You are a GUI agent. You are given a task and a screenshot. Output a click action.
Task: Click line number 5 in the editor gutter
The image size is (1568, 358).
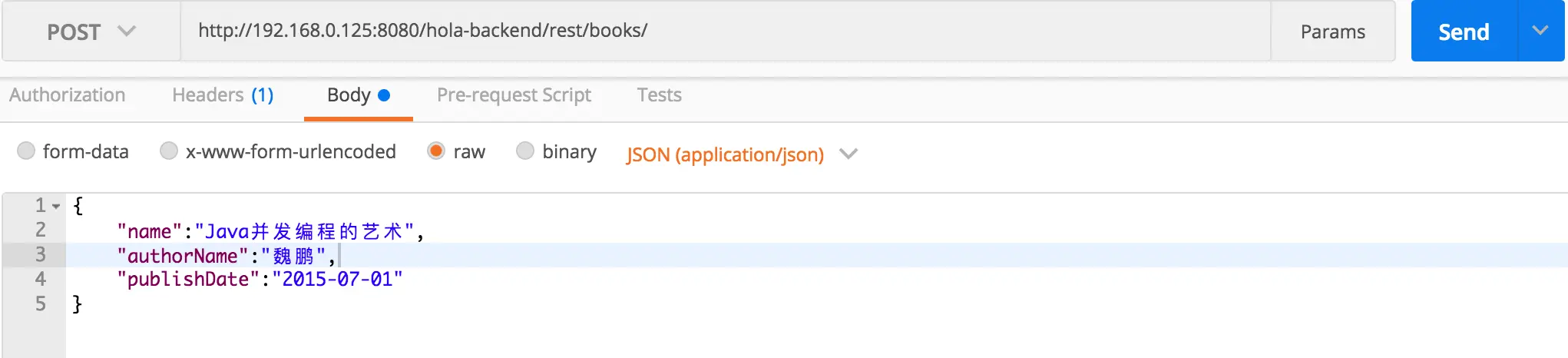(x=41, y=304)
